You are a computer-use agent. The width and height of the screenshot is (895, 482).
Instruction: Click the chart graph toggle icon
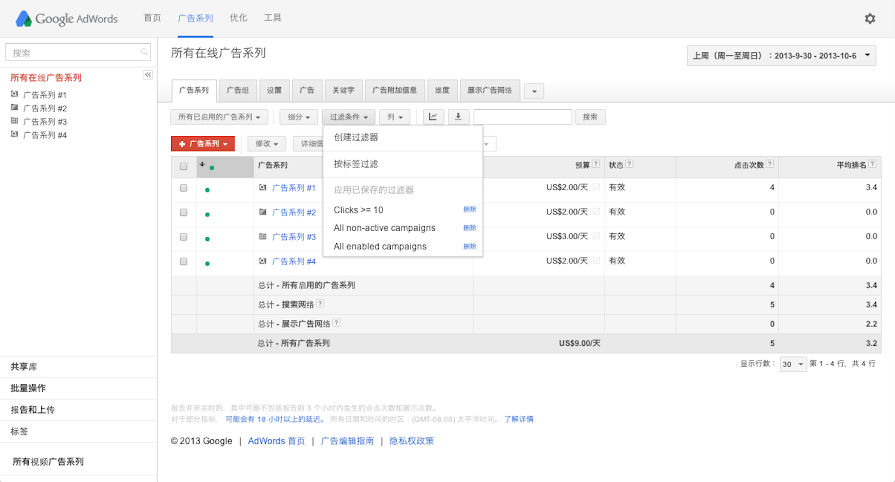[433, 117]
